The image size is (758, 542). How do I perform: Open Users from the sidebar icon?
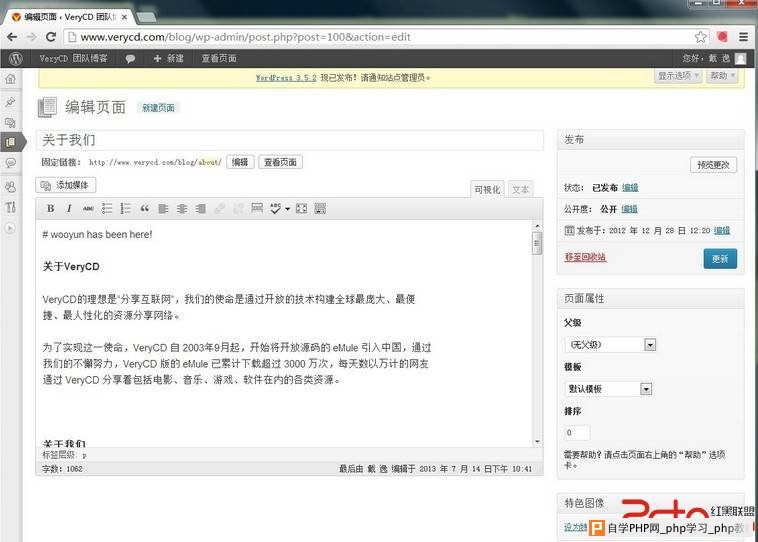(11, 187)
